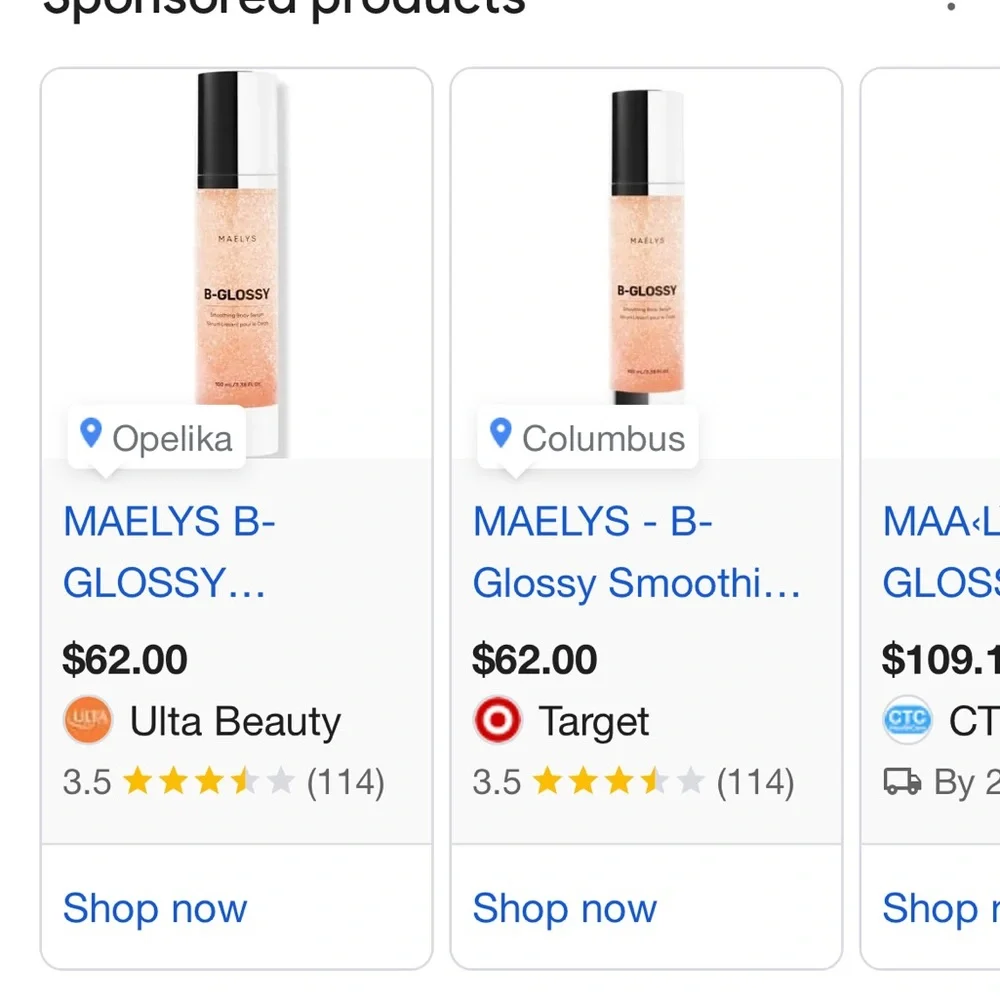Screen dimensions: 1000x1000
Task: Click the Target bullseye logo
Action: pyautogui.click(x=497, y=721)
